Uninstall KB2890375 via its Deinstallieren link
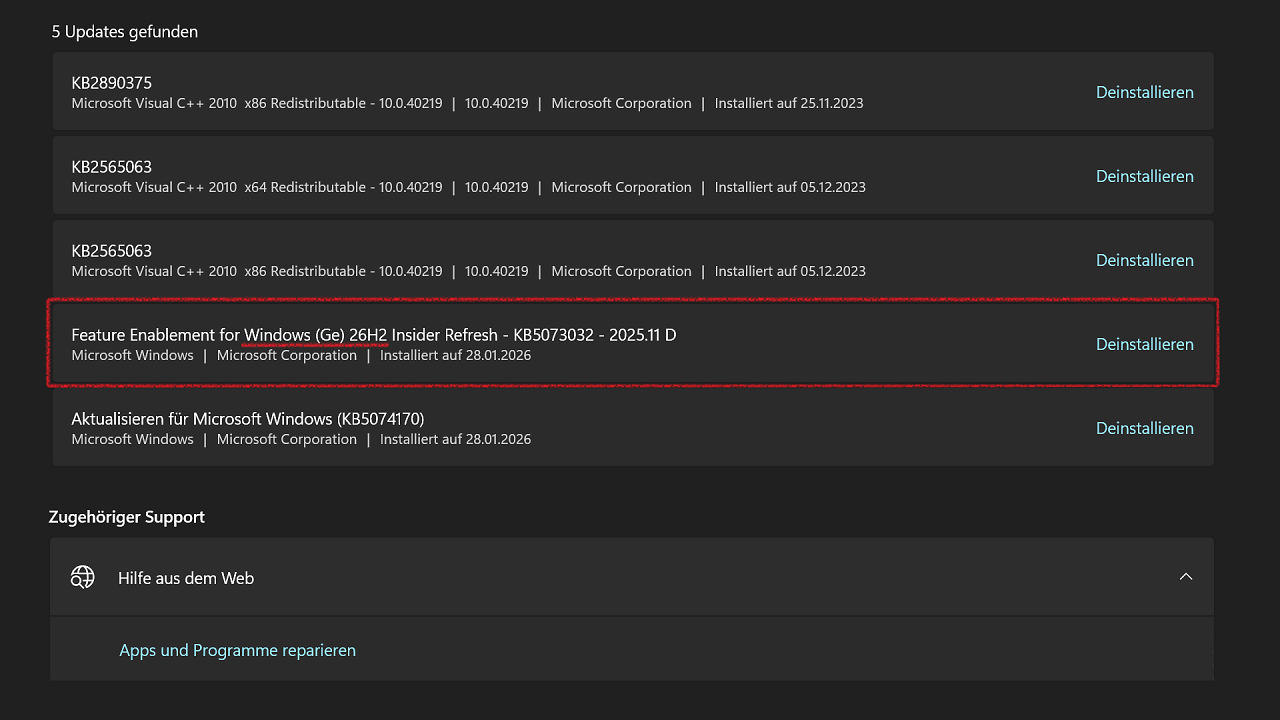The image size is (1280, 720). pos(1145,92)
